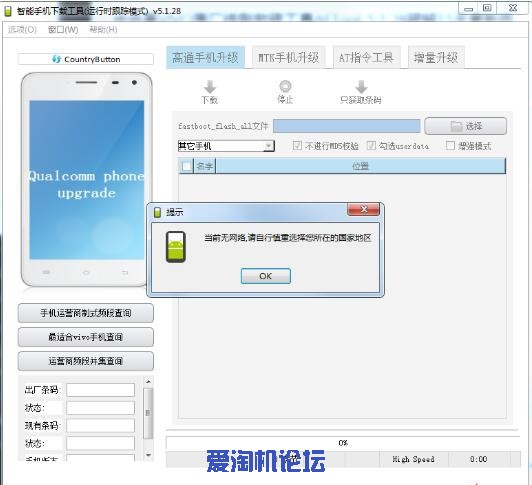Click the barcode panel scrollbar thumb
The width and height of the screenshot is (532, 485).
click(148, 413)
